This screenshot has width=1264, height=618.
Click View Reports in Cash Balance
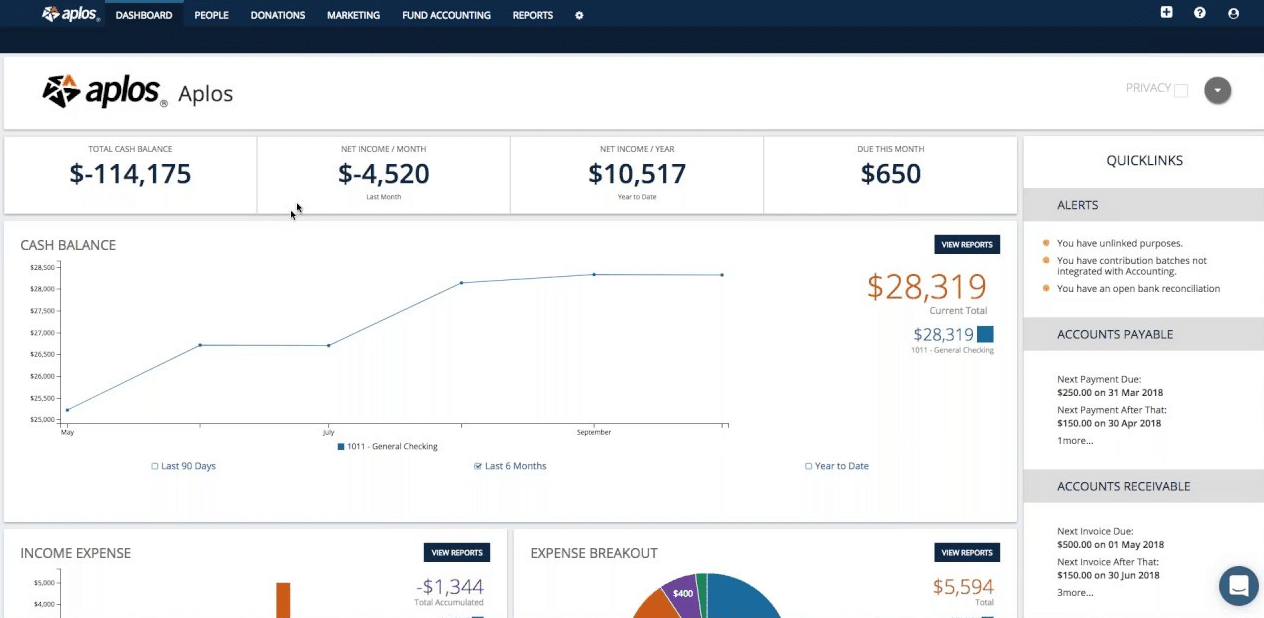(967, 244)
